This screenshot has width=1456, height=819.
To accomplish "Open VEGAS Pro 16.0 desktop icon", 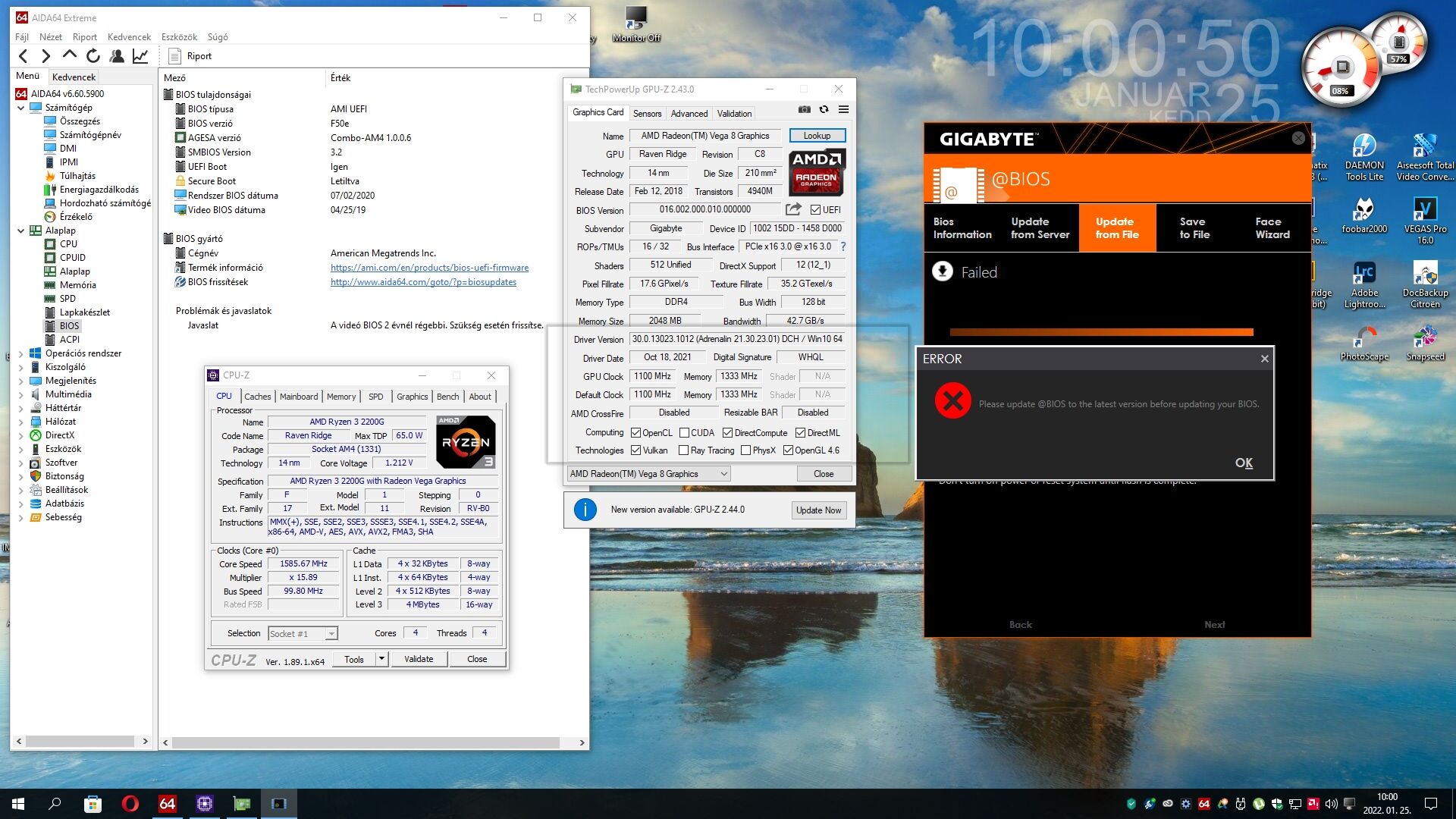I will tap(1425, 221).
